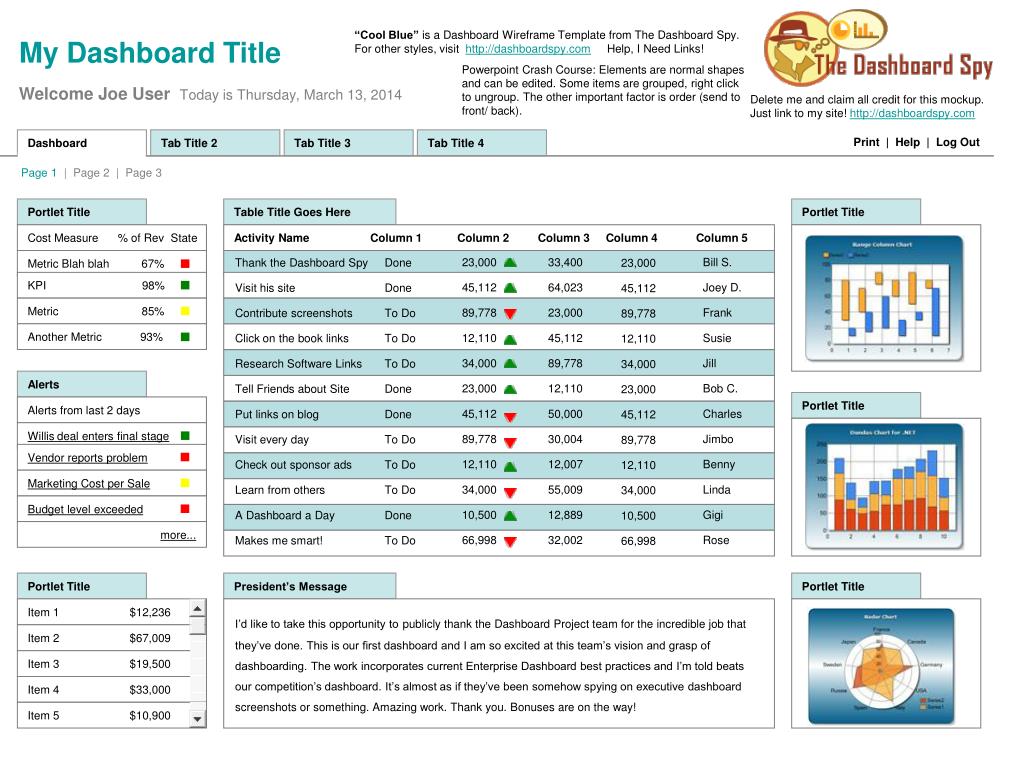Open Tab Title 4
1024x768 pixels.
click(x=481, y=143)
